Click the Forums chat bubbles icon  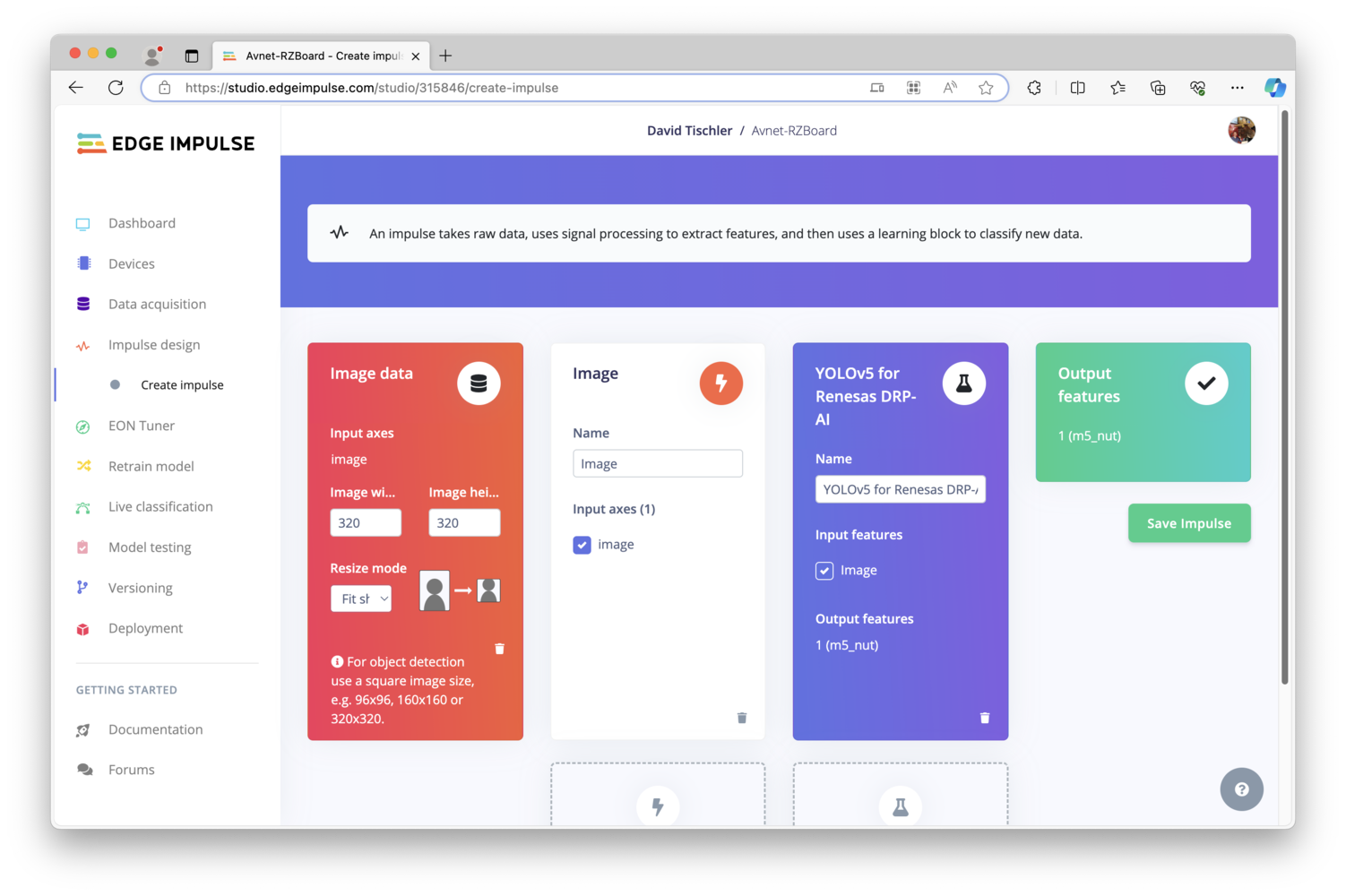coord(85,770)
